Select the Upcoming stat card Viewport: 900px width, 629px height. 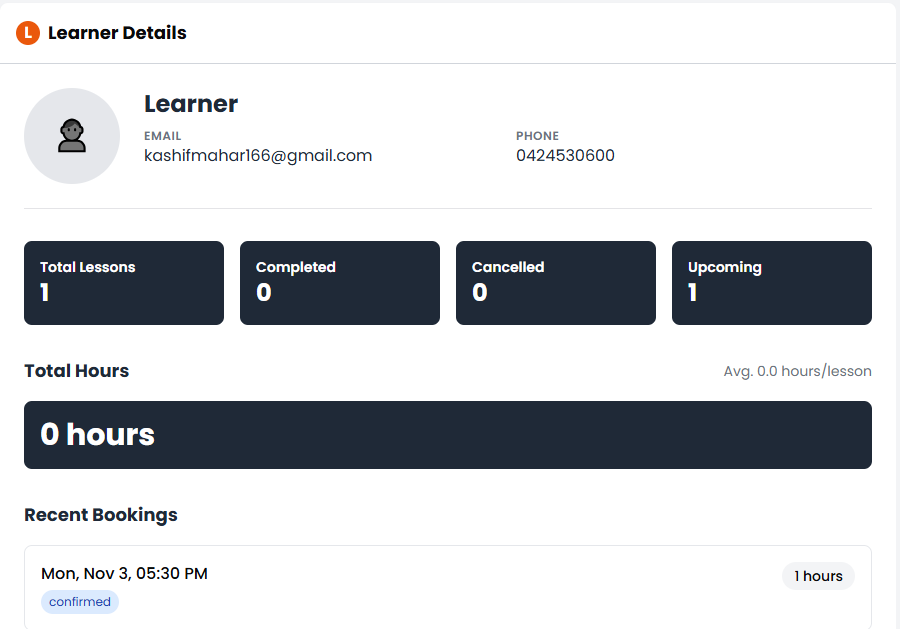772,283
